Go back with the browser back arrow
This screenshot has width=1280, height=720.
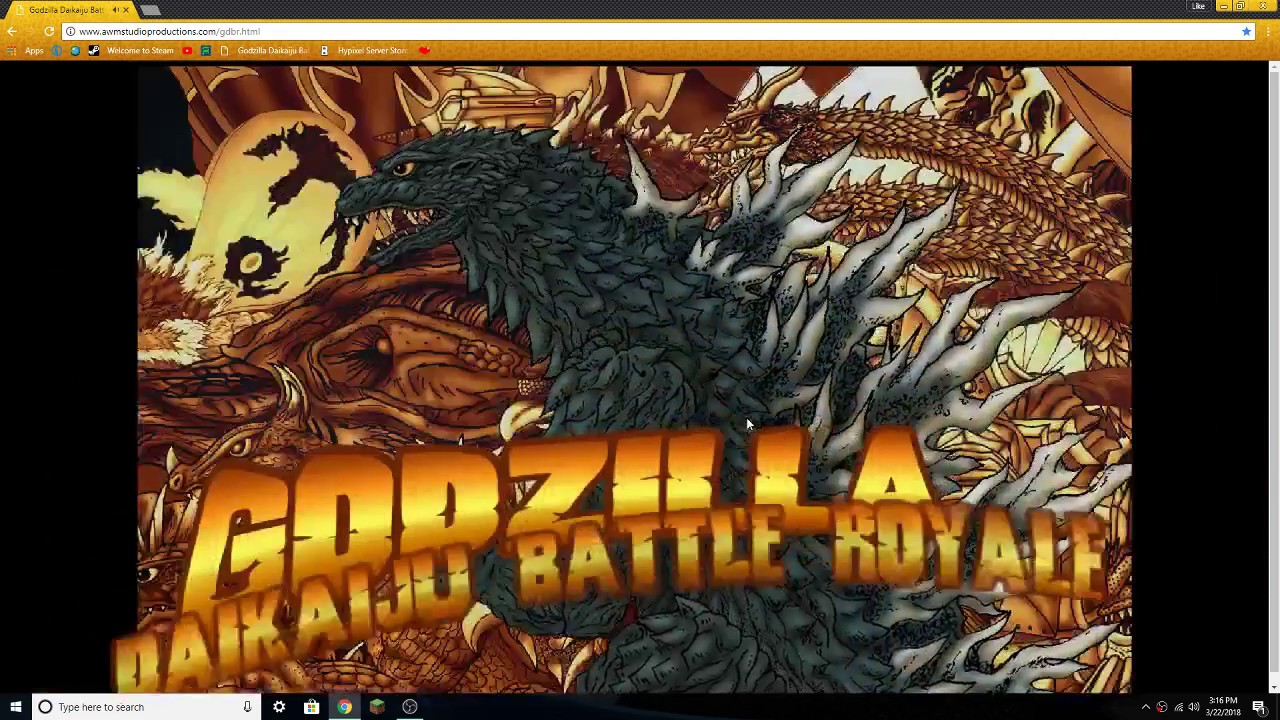[11, 31]
